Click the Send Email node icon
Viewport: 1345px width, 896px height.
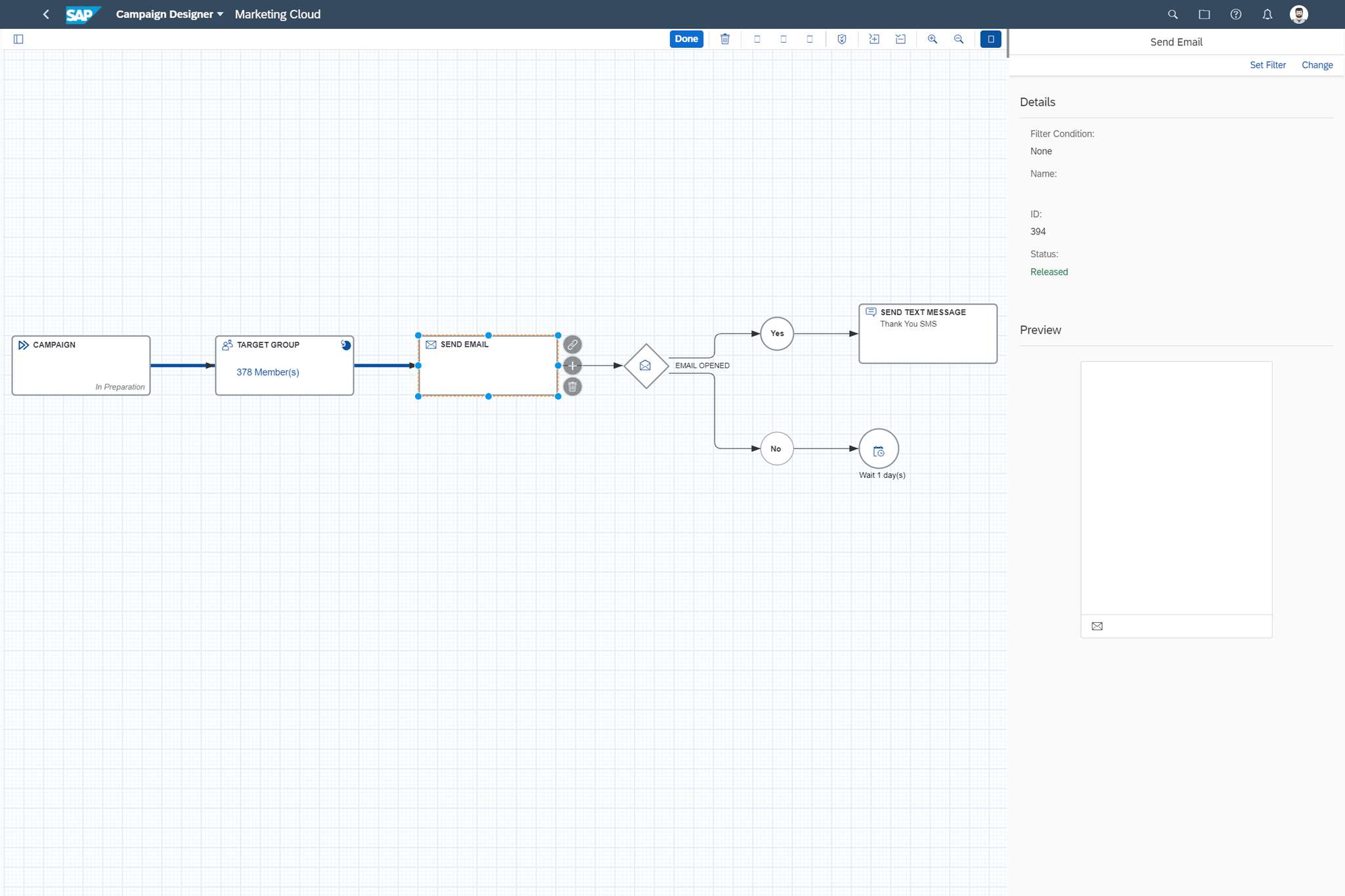pos(430,344)
